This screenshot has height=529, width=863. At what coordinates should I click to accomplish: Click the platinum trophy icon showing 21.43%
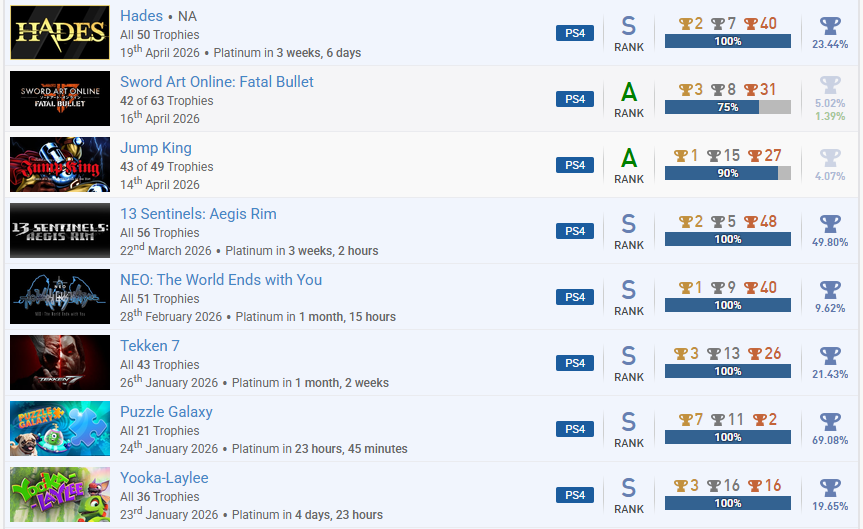click(830, 356)
